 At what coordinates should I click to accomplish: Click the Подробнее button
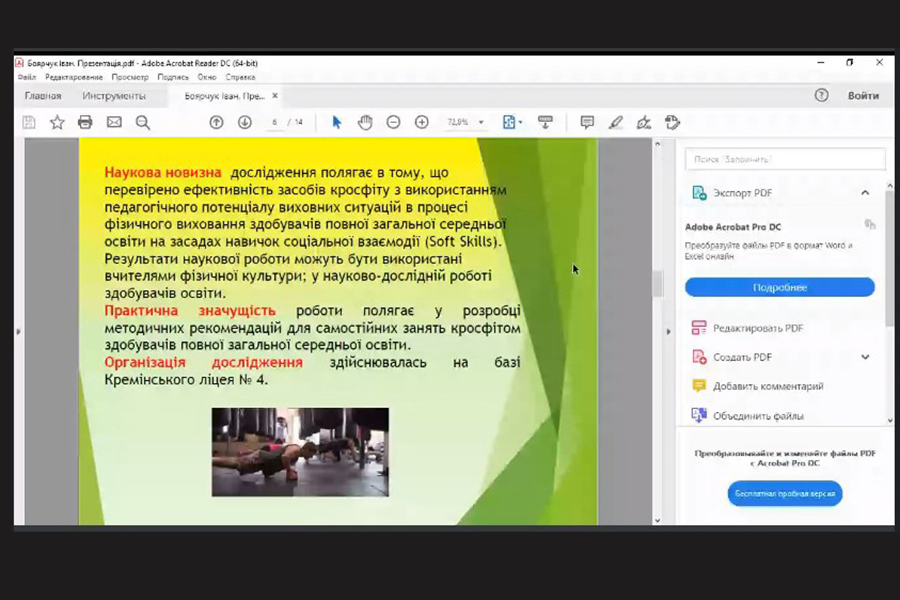(779, 288)
